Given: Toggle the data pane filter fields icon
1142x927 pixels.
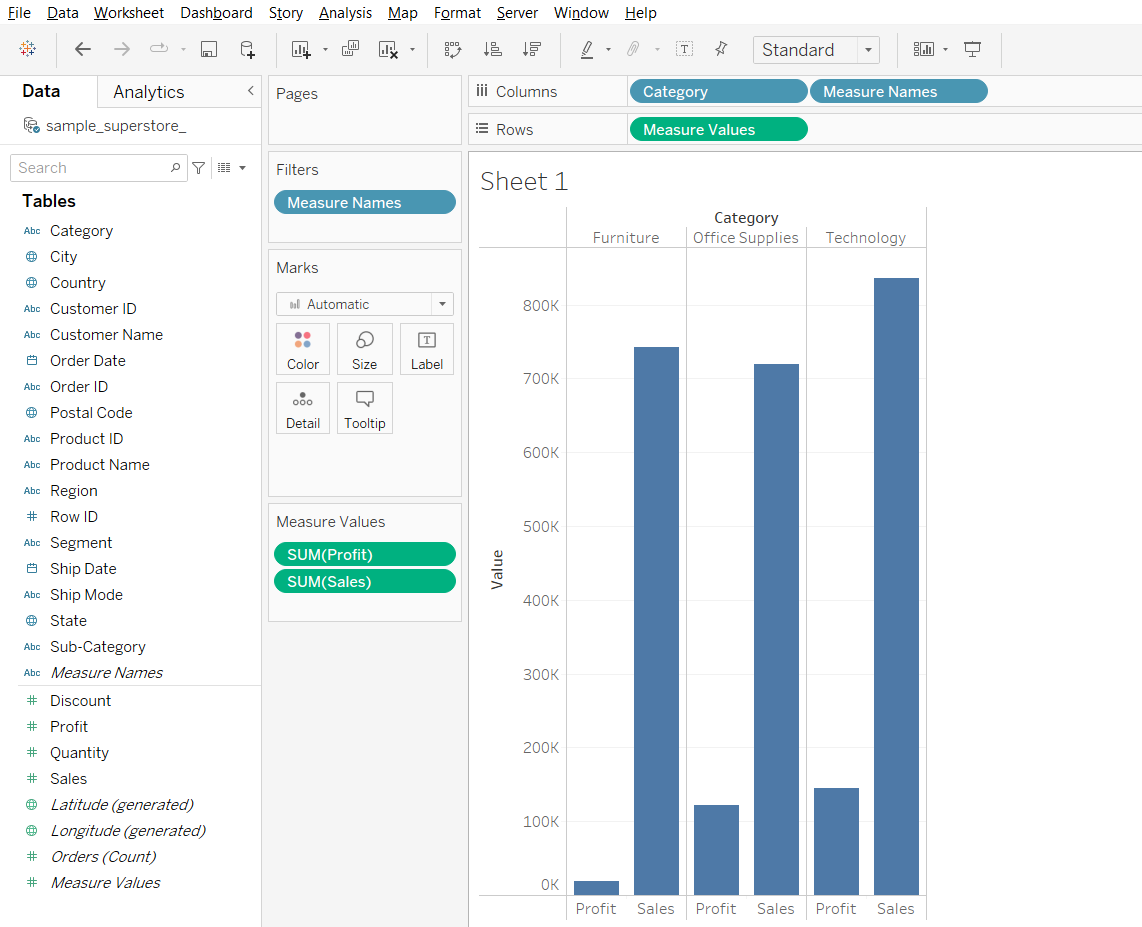Looking at the screenshot, I should pos(199,168).
